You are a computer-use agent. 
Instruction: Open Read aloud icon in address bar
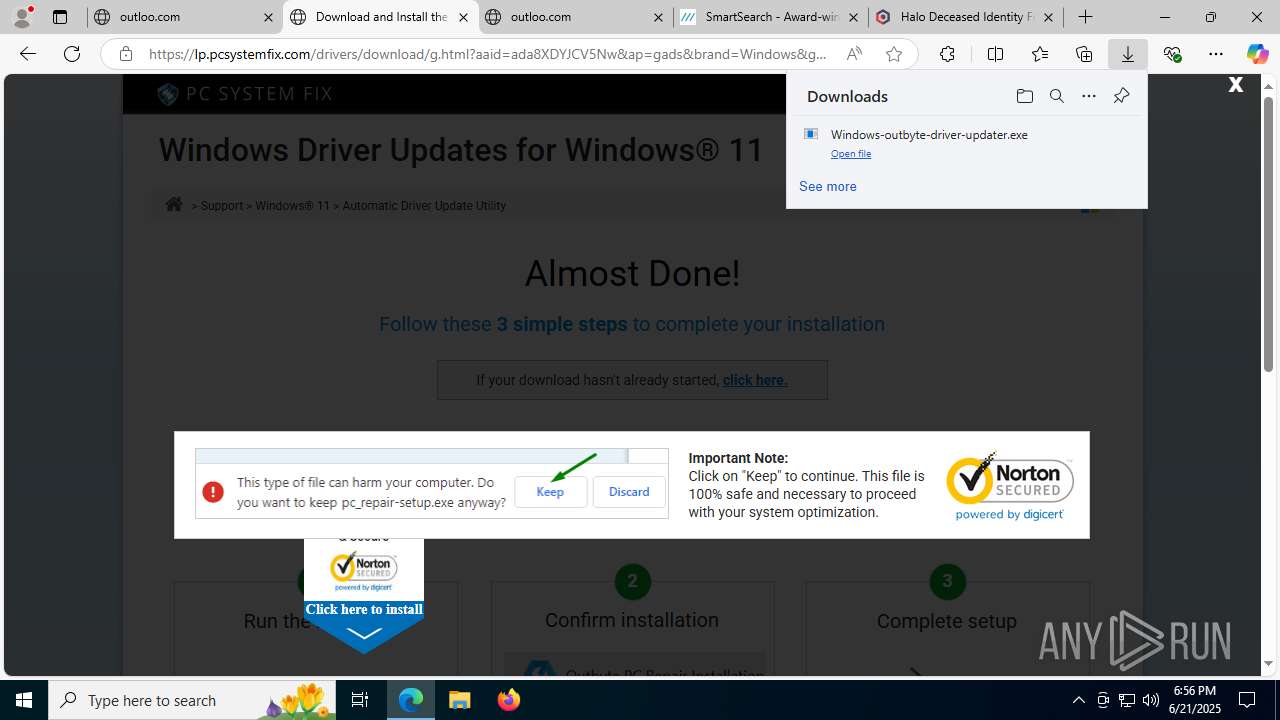(x=854, y=54)
